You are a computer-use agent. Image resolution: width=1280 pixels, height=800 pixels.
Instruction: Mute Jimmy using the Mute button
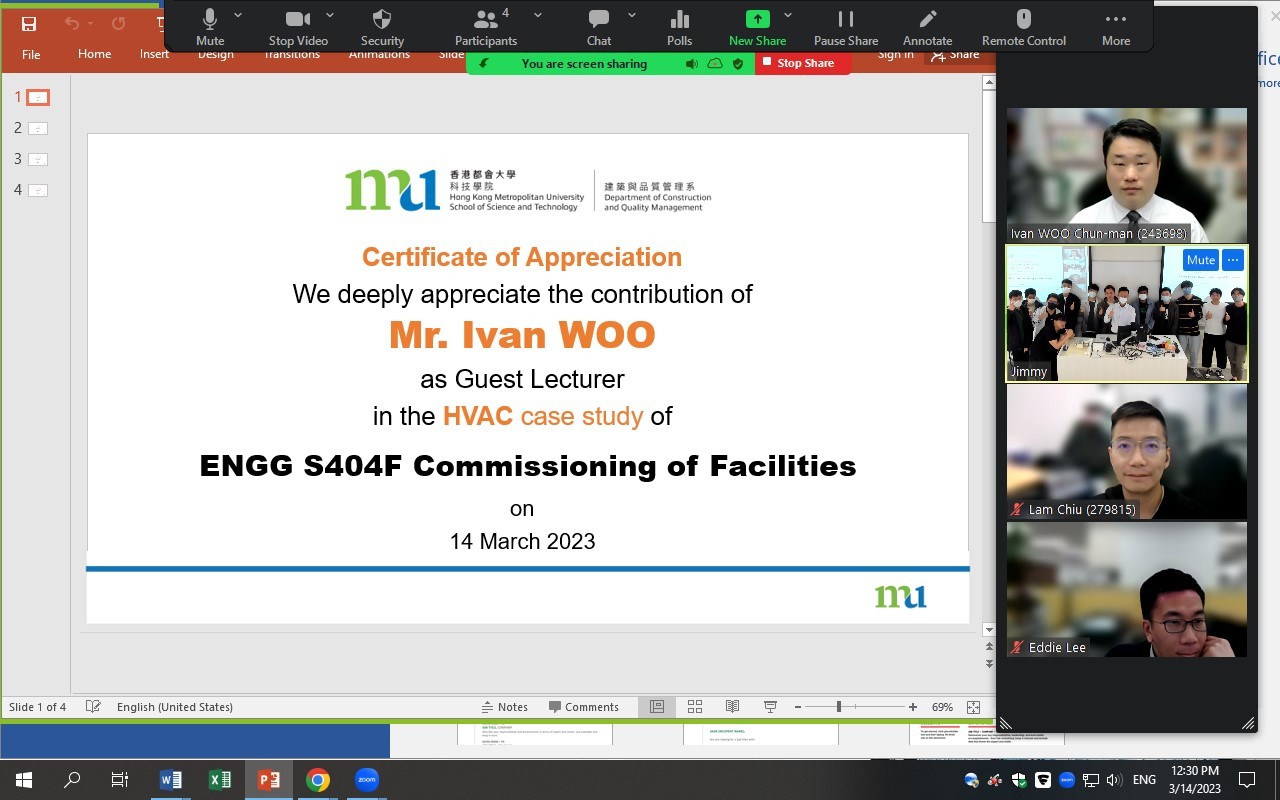[1200, 260]
